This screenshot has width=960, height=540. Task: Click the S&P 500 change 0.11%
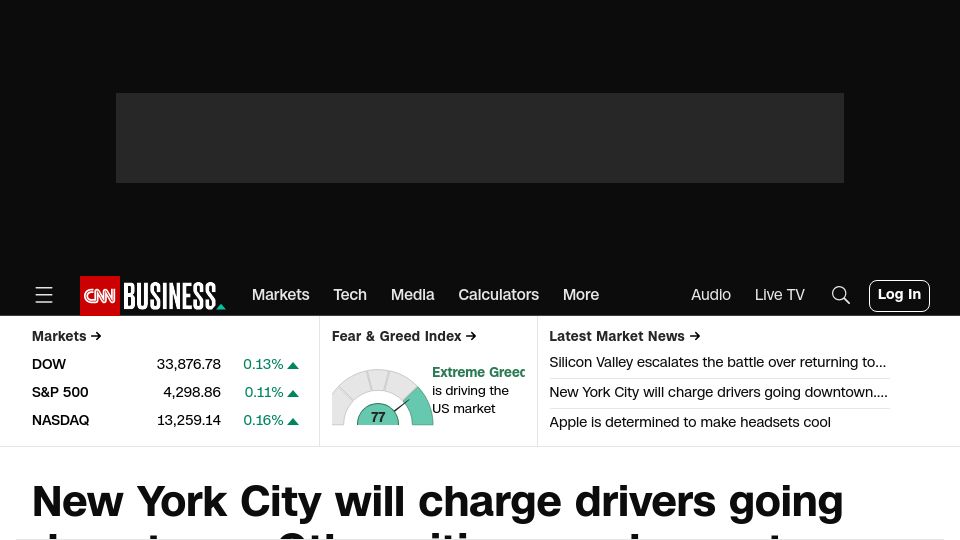264,392
